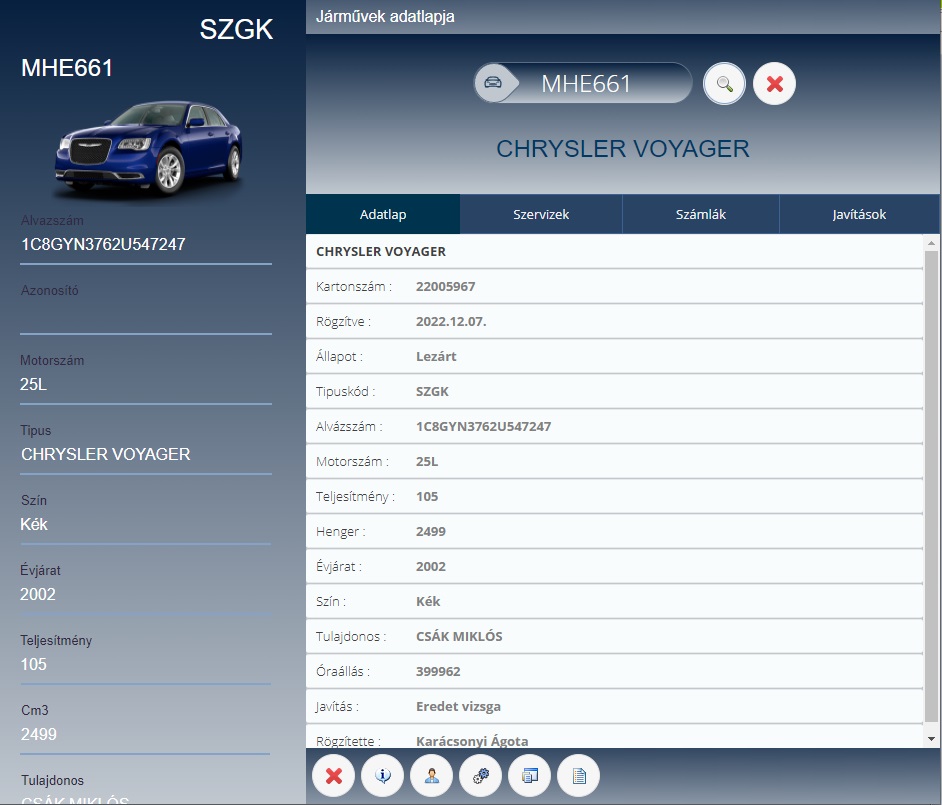Click Óraállás value 399962

438,671
